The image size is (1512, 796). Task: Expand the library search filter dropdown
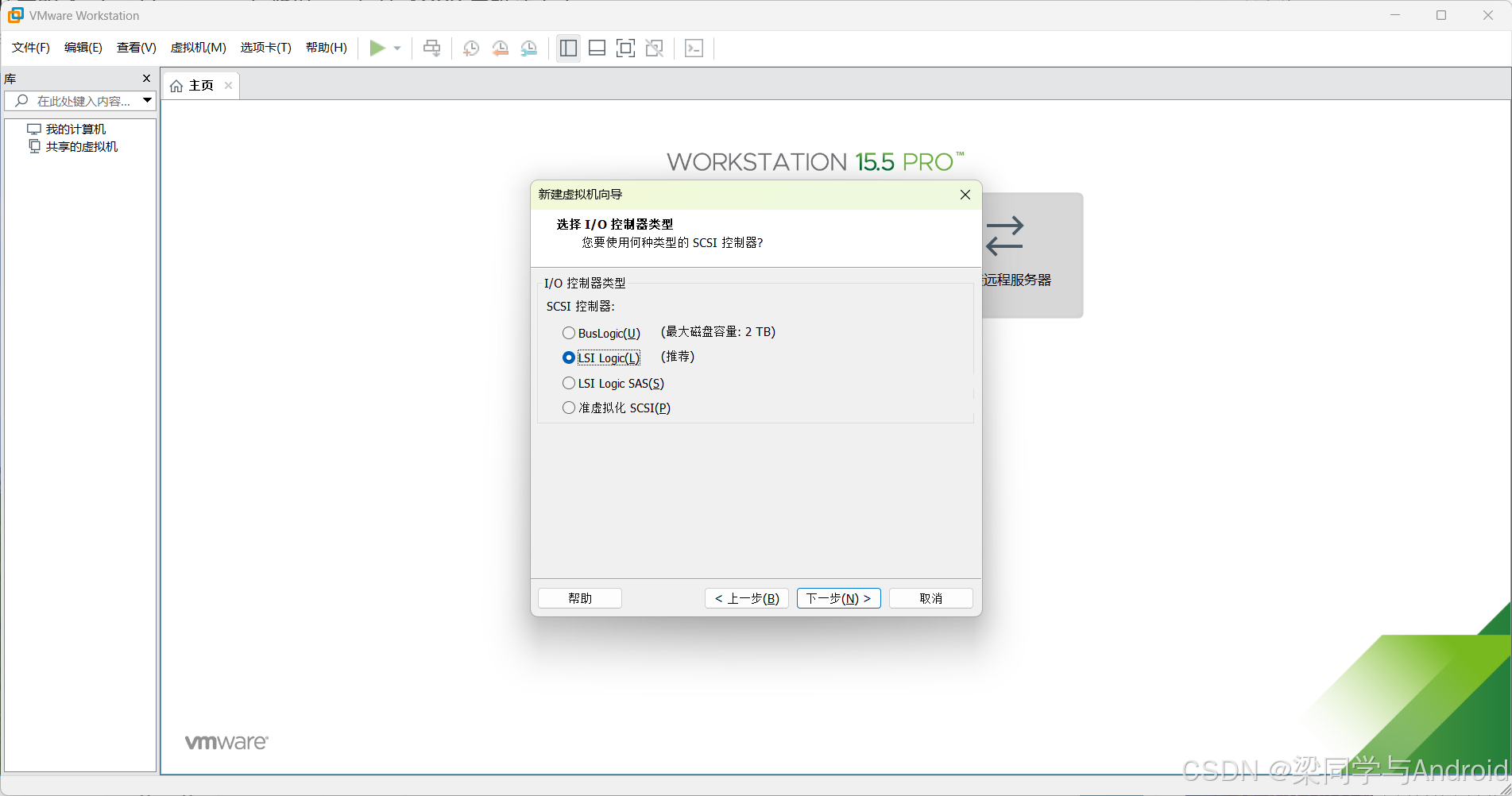click(x=147, y=100)
